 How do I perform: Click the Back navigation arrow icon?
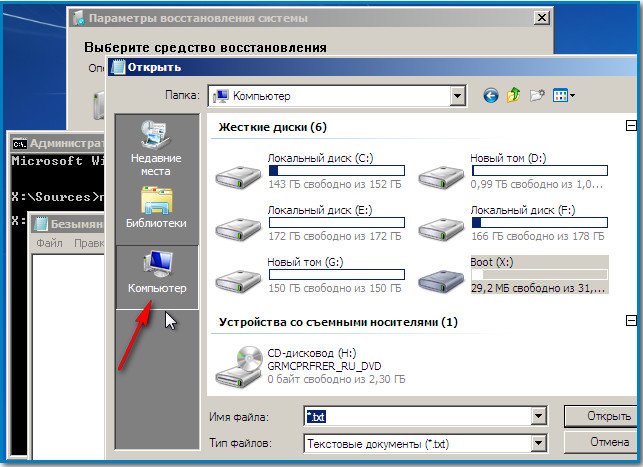pyautogui.click(x=490, y=96)
